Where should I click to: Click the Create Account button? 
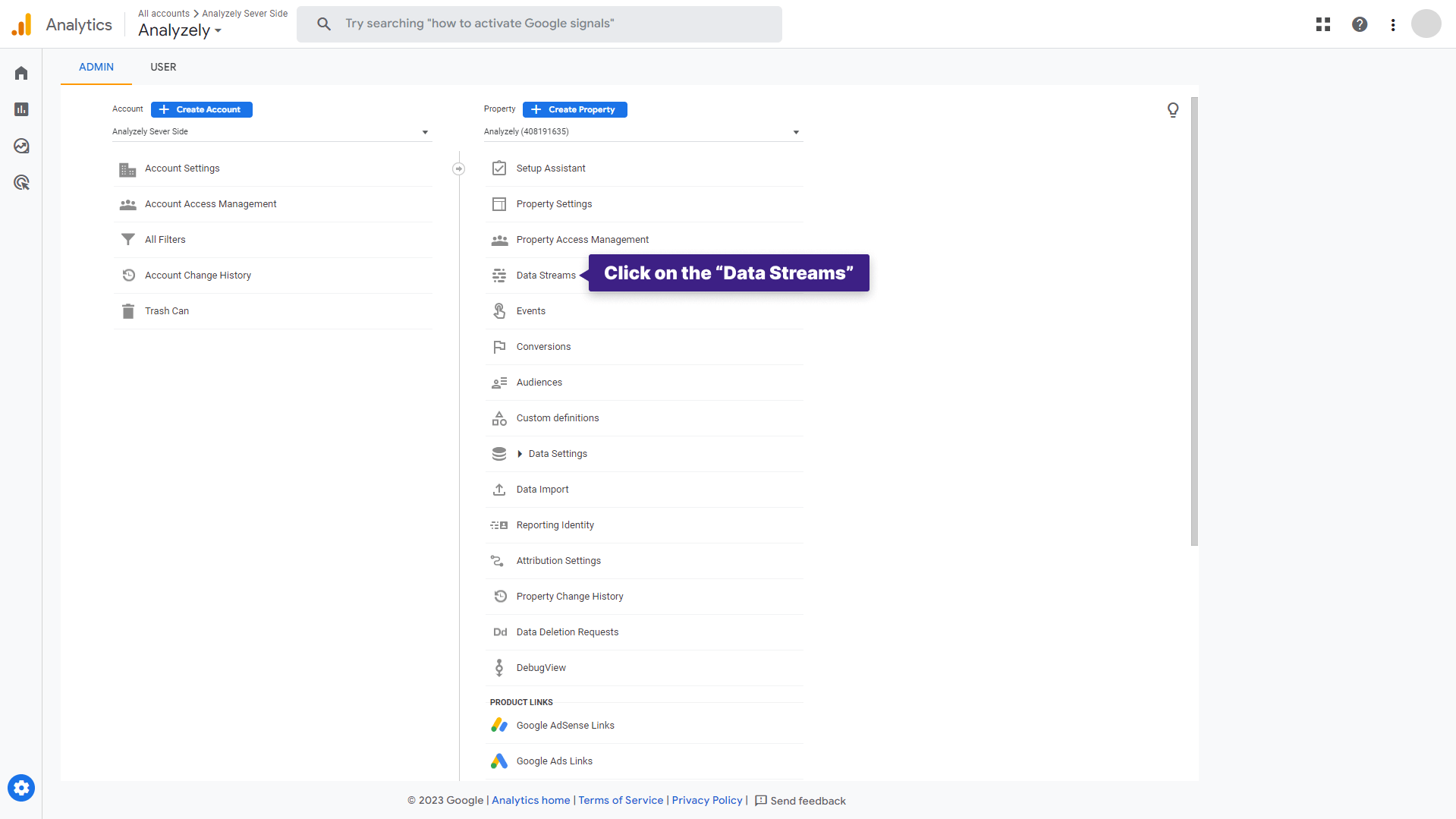(x=202, y=109)
